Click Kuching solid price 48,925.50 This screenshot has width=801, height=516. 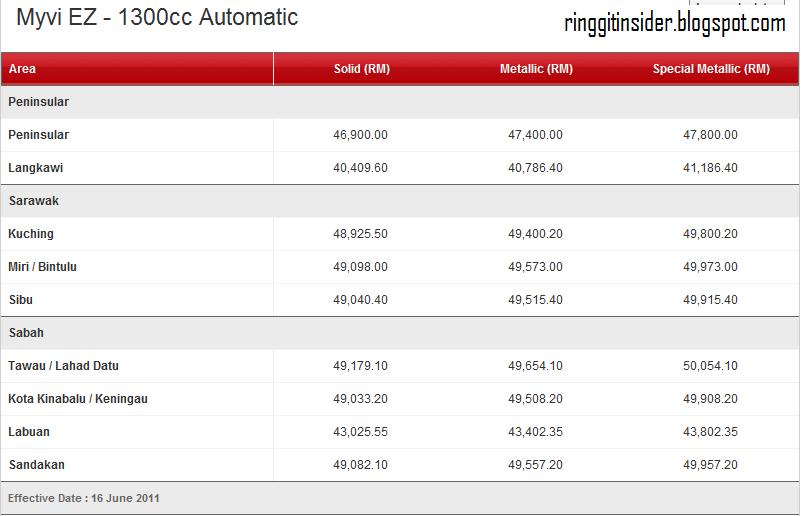(x=360, y=234)
